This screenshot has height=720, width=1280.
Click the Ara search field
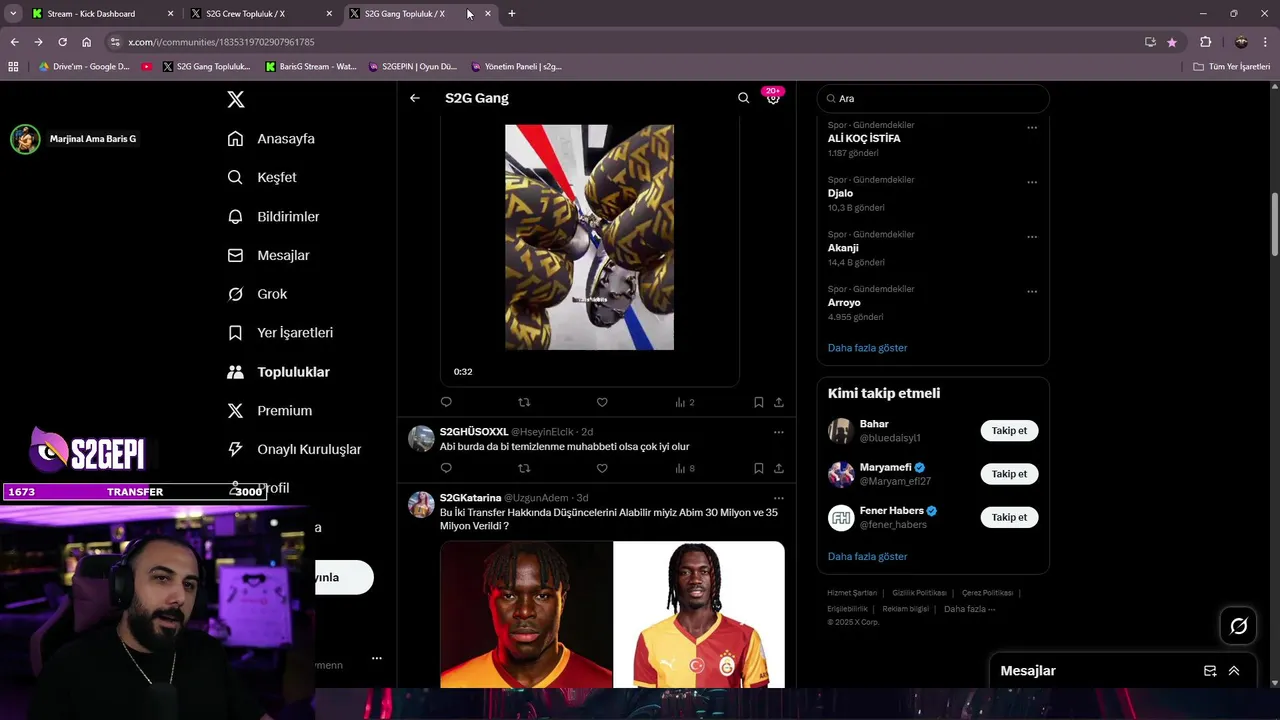(x=933, y=99)
